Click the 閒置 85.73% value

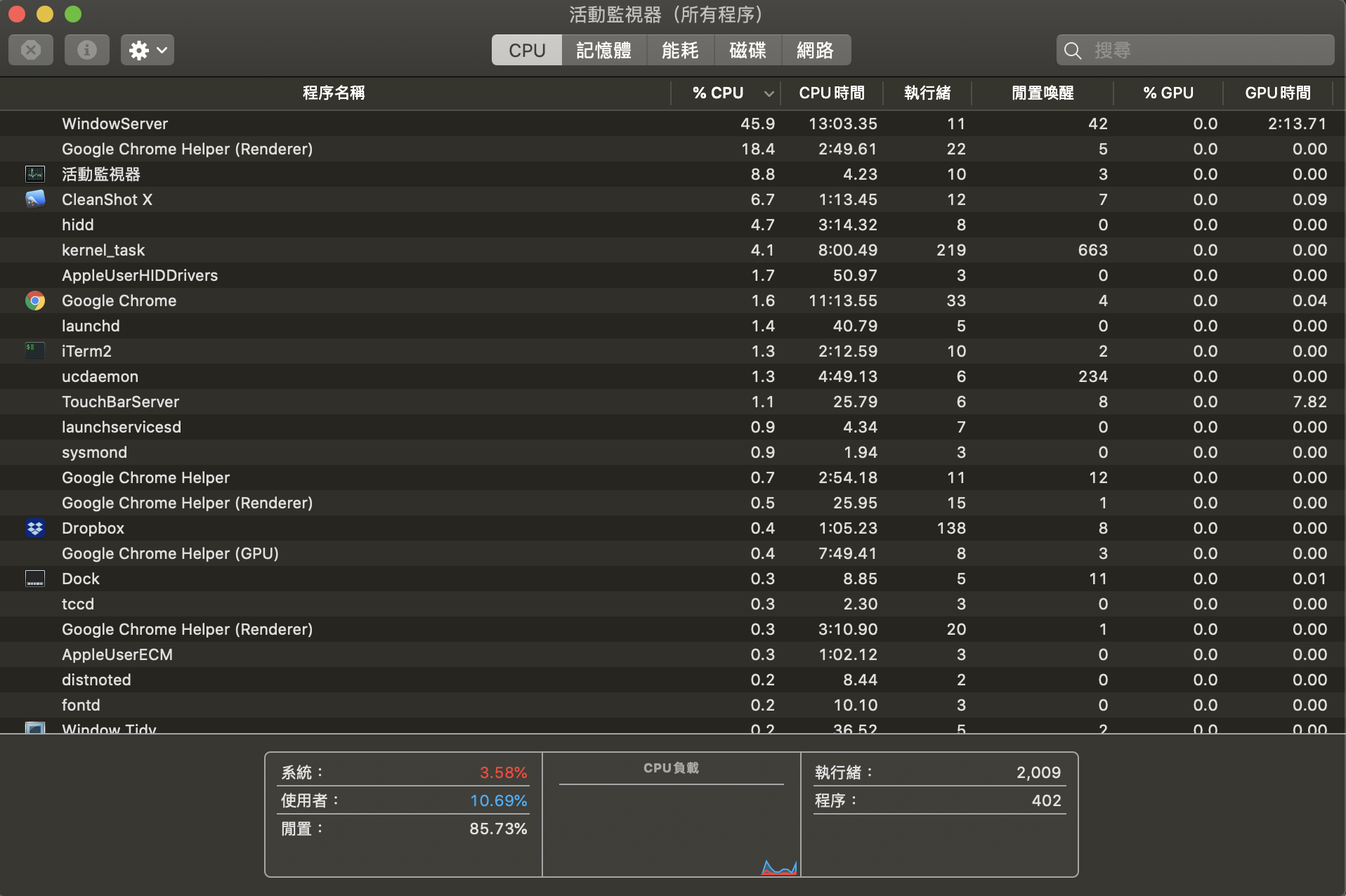click(x=498, y=829)
